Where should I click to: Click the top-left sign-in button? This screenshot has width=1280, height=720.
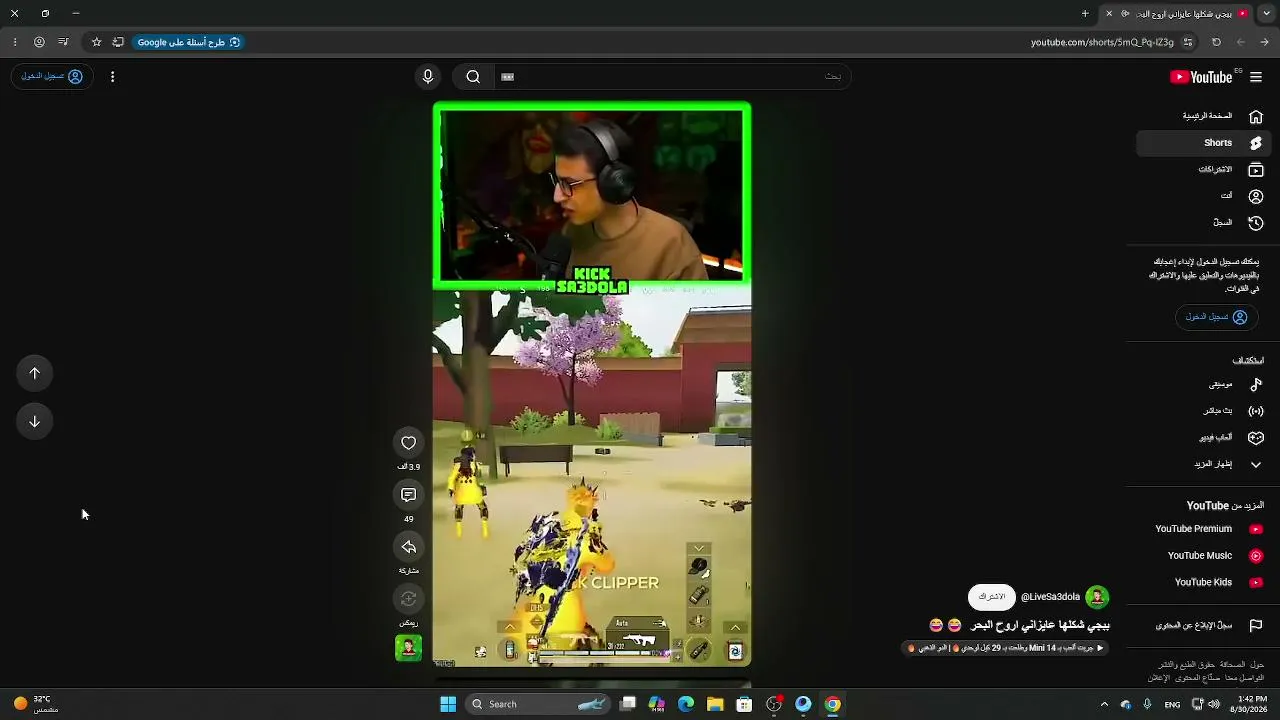pyautogui.click(x=52, y=76)
